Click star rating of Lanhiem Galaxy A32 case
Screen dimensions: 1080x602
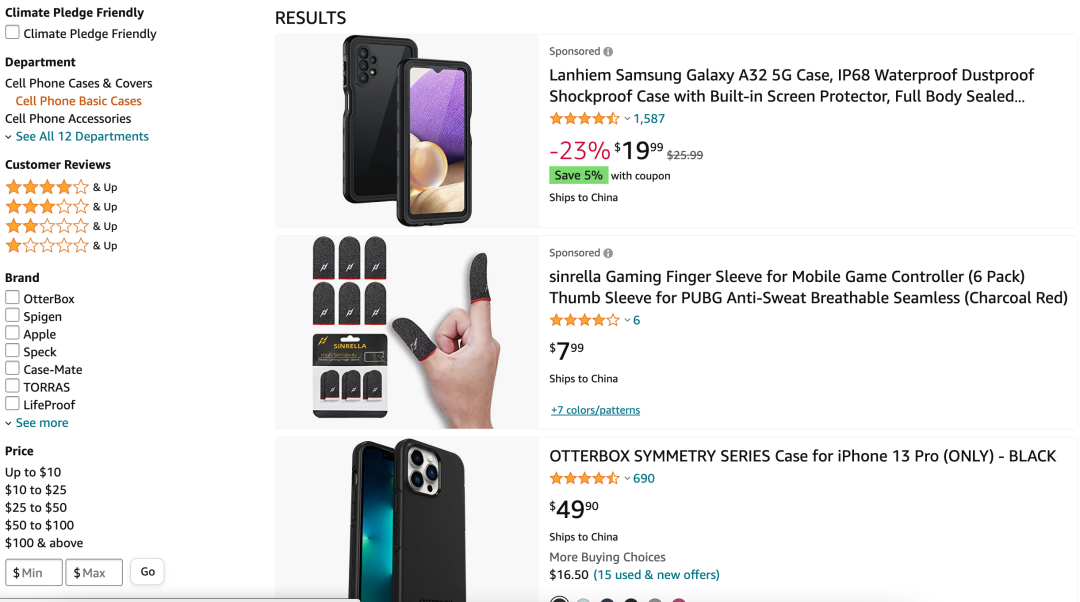(584, 119)
